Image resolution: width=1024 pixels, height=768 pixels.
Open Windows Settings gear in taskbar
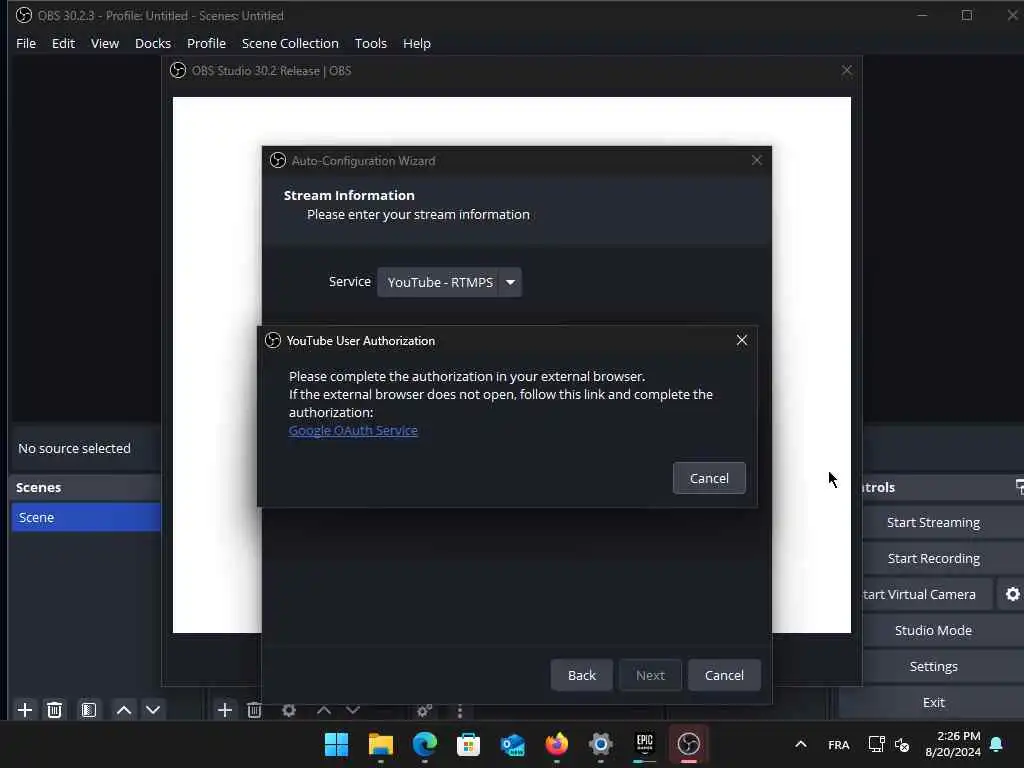pos(600,744)
